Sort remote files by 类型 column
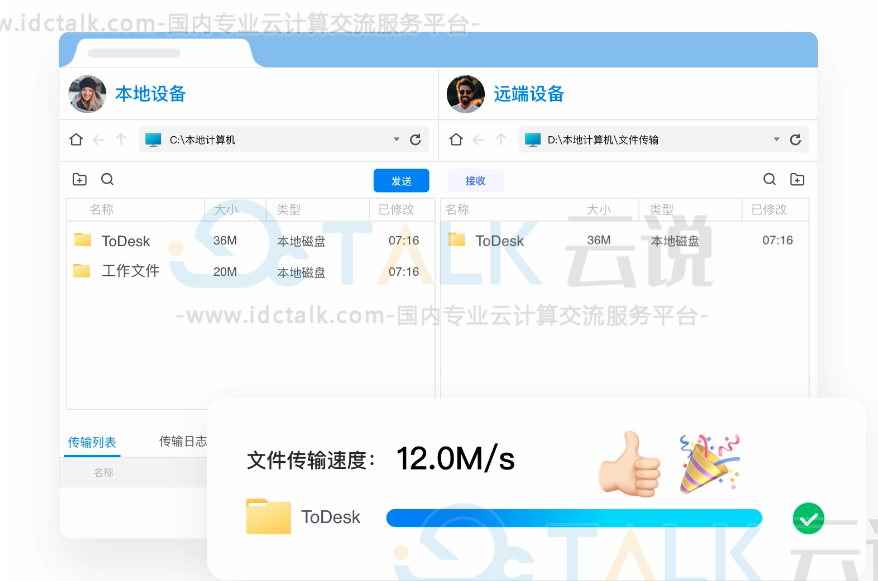 [x=661, y=209]
